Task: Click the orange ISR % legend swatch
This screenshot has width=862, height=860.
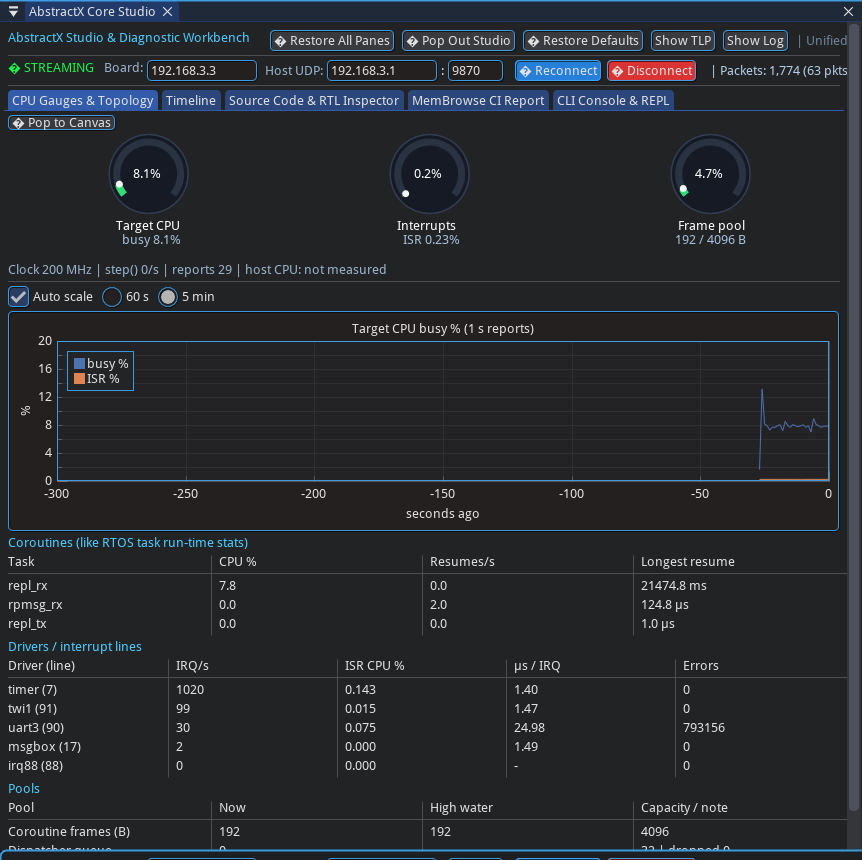Action: click(79, 379)
